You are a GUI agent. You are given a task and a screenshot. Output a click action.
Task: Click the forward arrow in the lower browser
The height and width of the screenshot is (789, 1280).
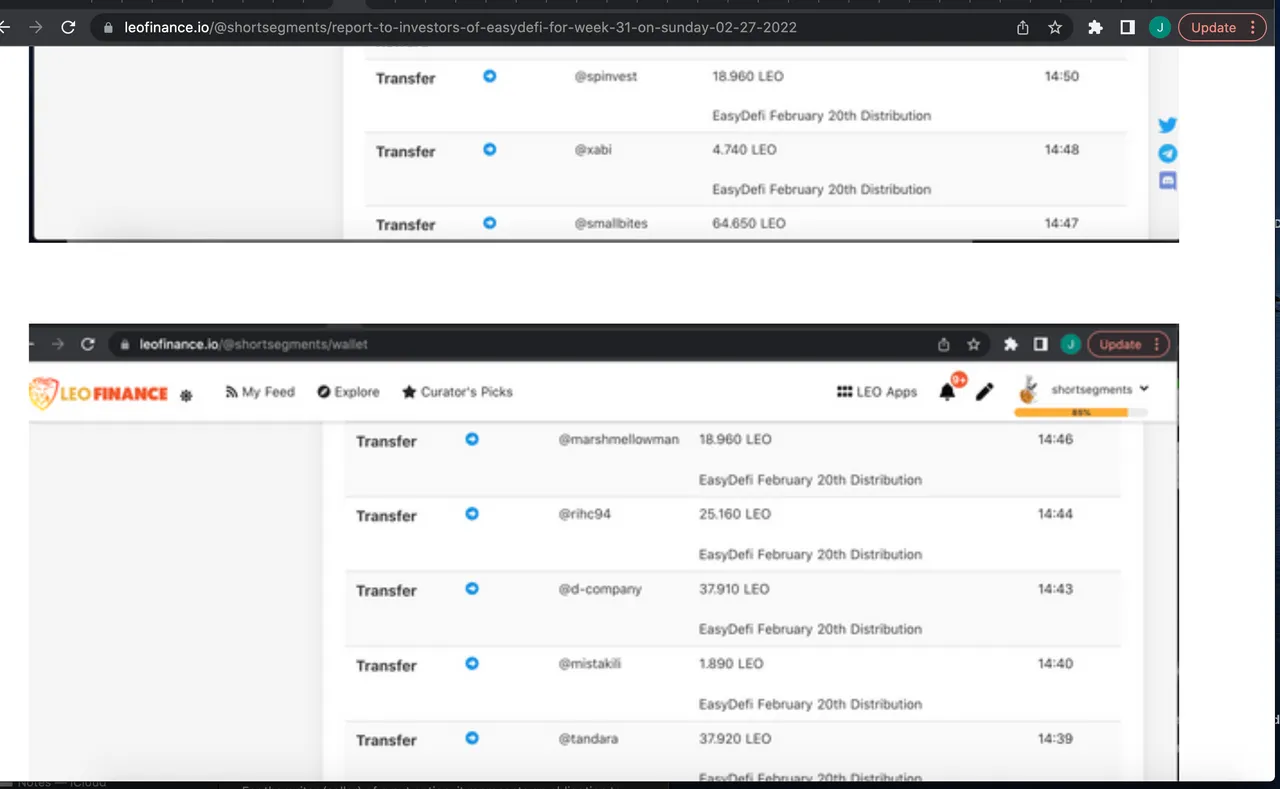tap(58, 344)
